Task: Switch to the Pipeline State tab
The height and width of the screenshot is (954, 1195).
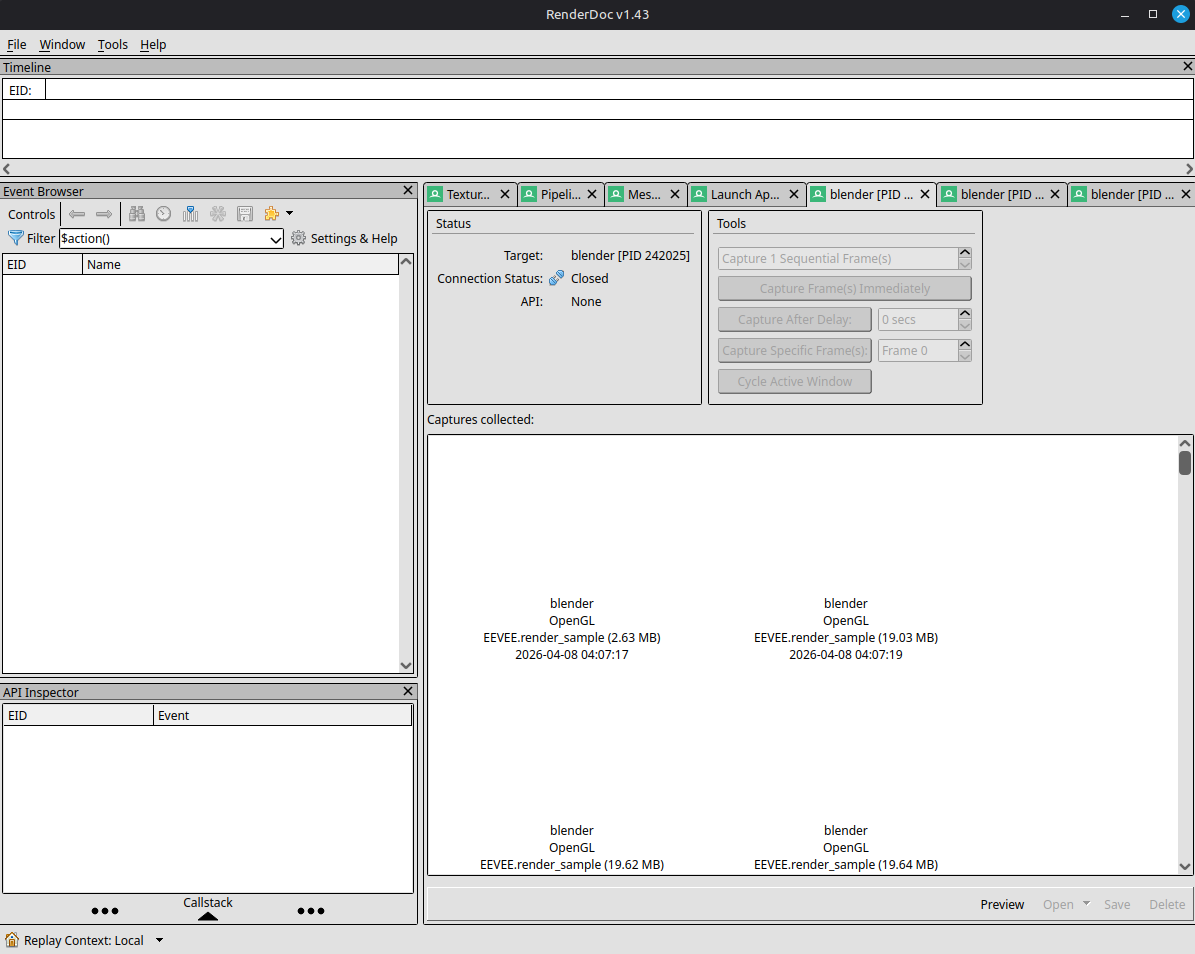Action: pos(561,194)
